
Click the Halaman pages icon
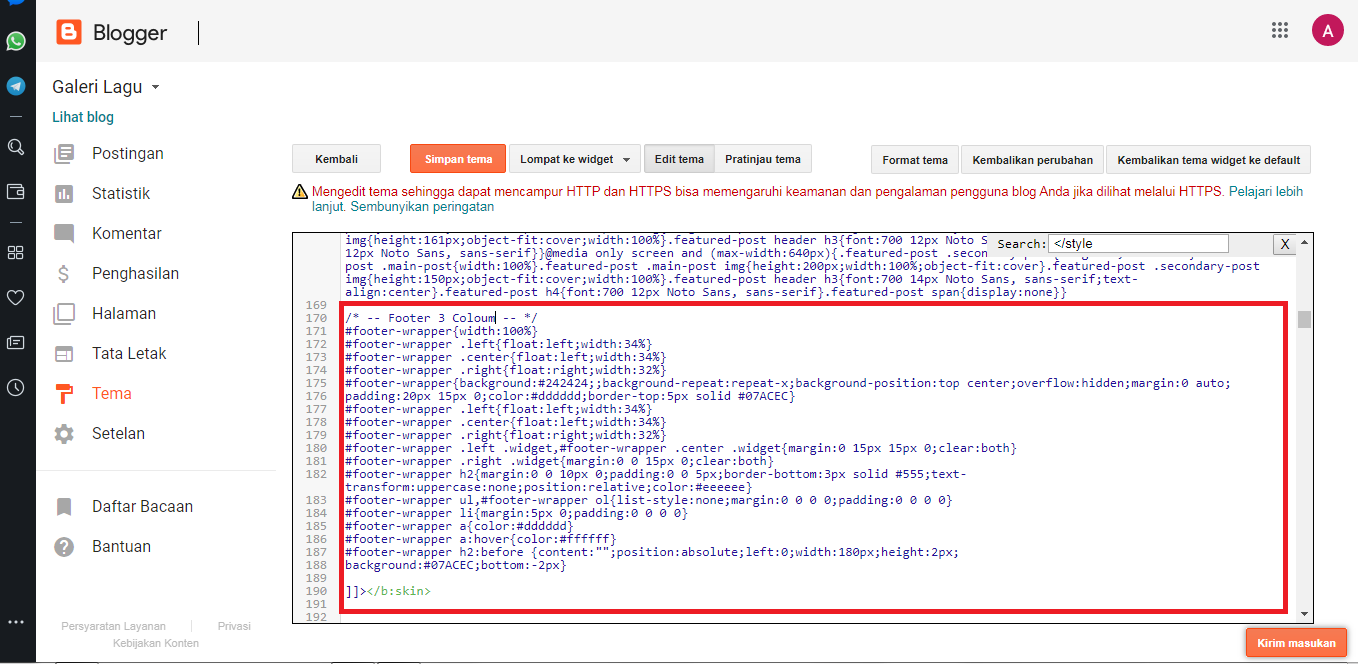(64, 313)
